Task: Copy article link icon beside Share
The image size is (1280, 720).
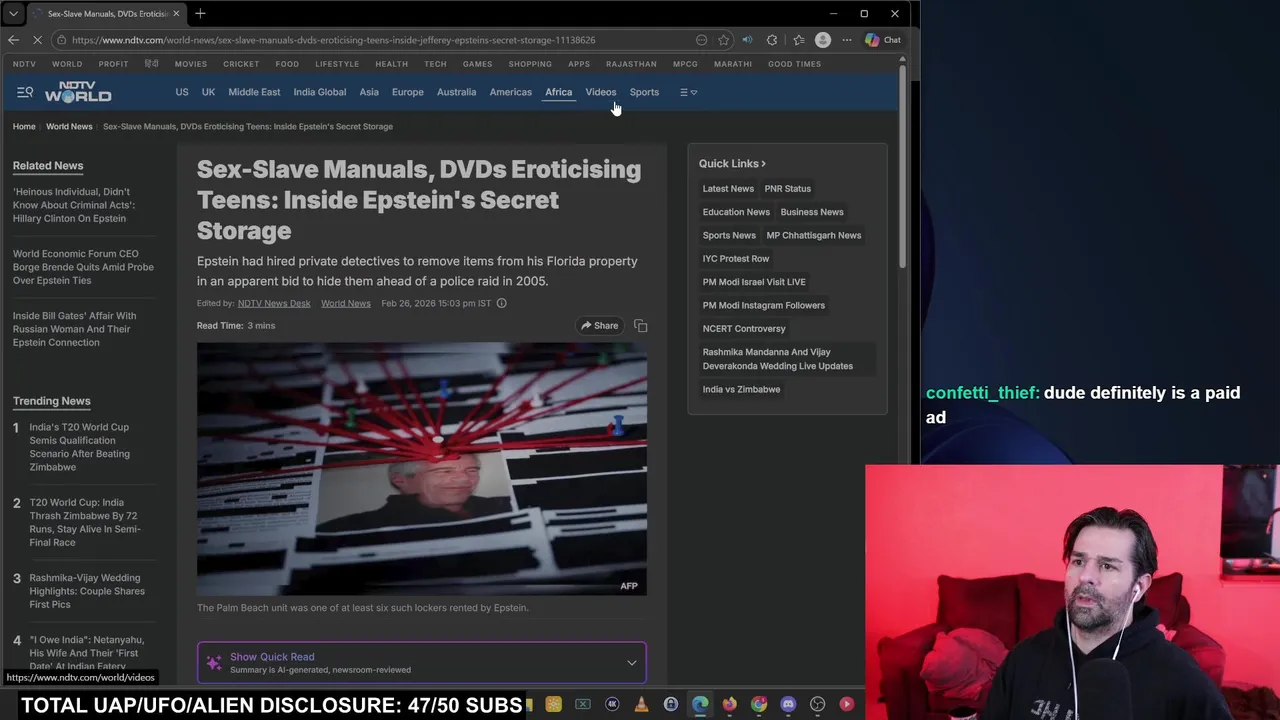Action: pos(640,326)
